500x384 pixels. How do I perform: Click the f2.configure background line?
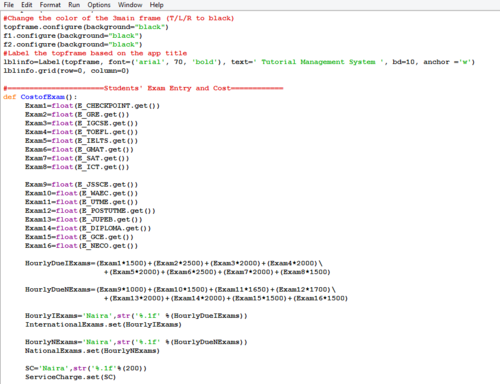73,44
